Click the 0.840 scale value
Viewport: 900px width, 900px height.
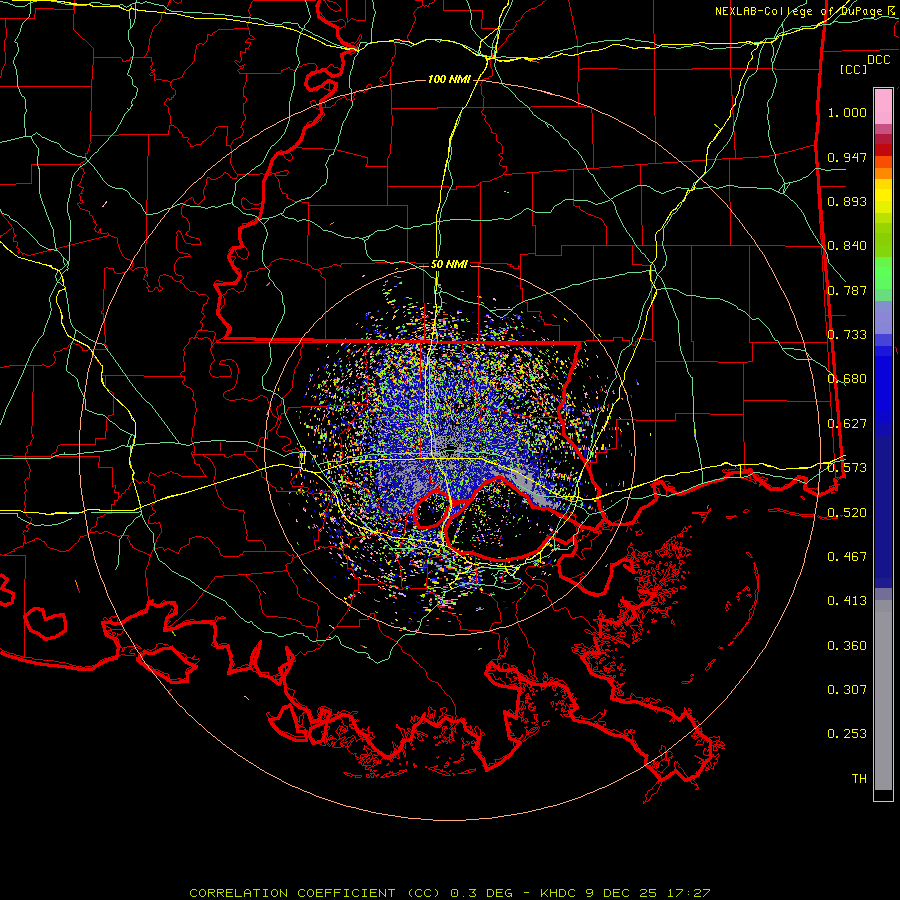[847, 246]
